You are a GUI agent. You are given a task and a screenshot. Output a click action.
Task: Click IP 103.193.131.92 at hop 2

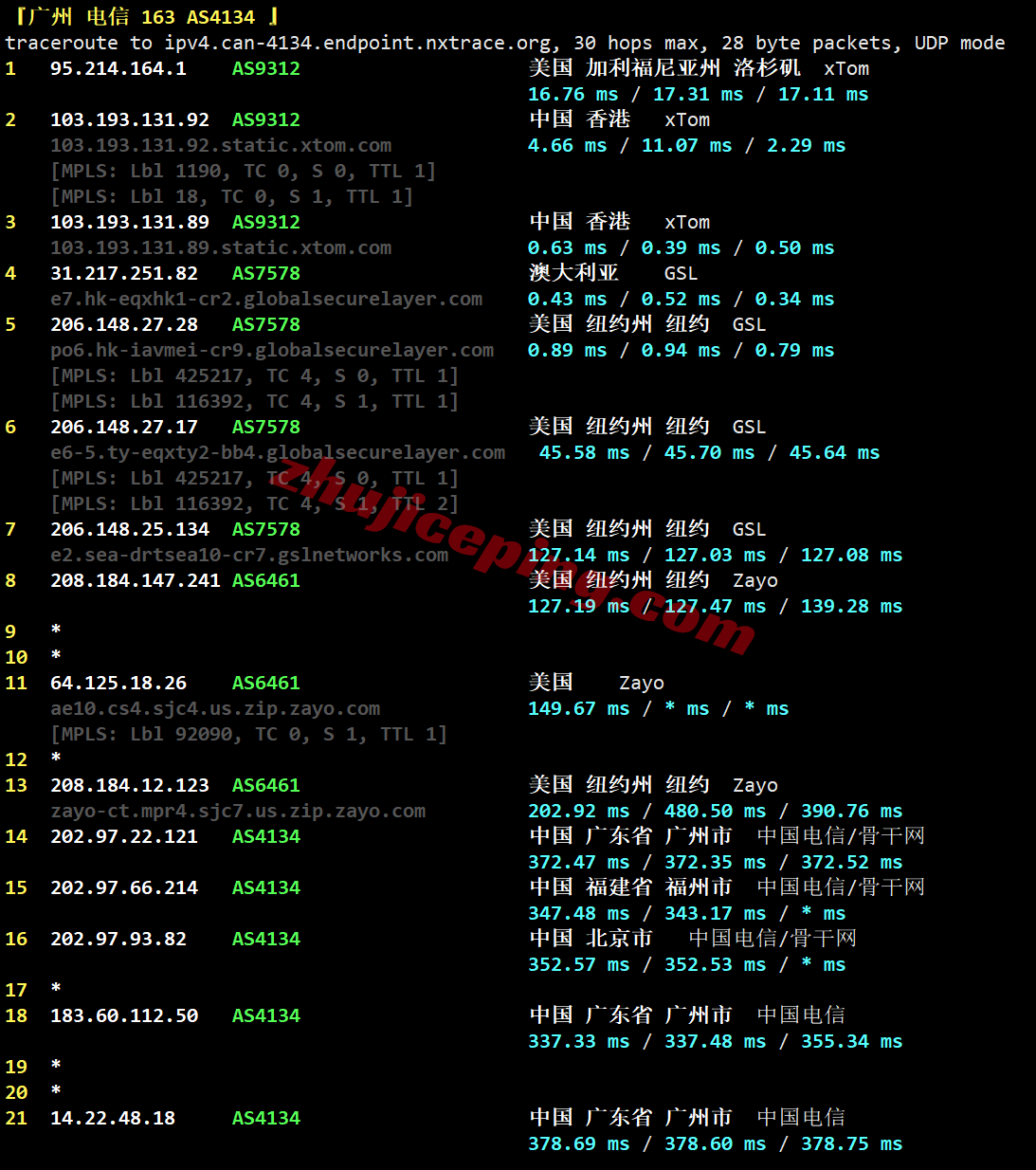click(130, 119)
